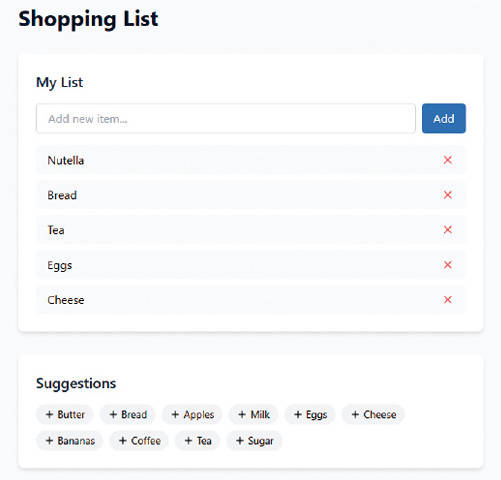
Task: Click the Eggs list row text
Action: point(60,266)
